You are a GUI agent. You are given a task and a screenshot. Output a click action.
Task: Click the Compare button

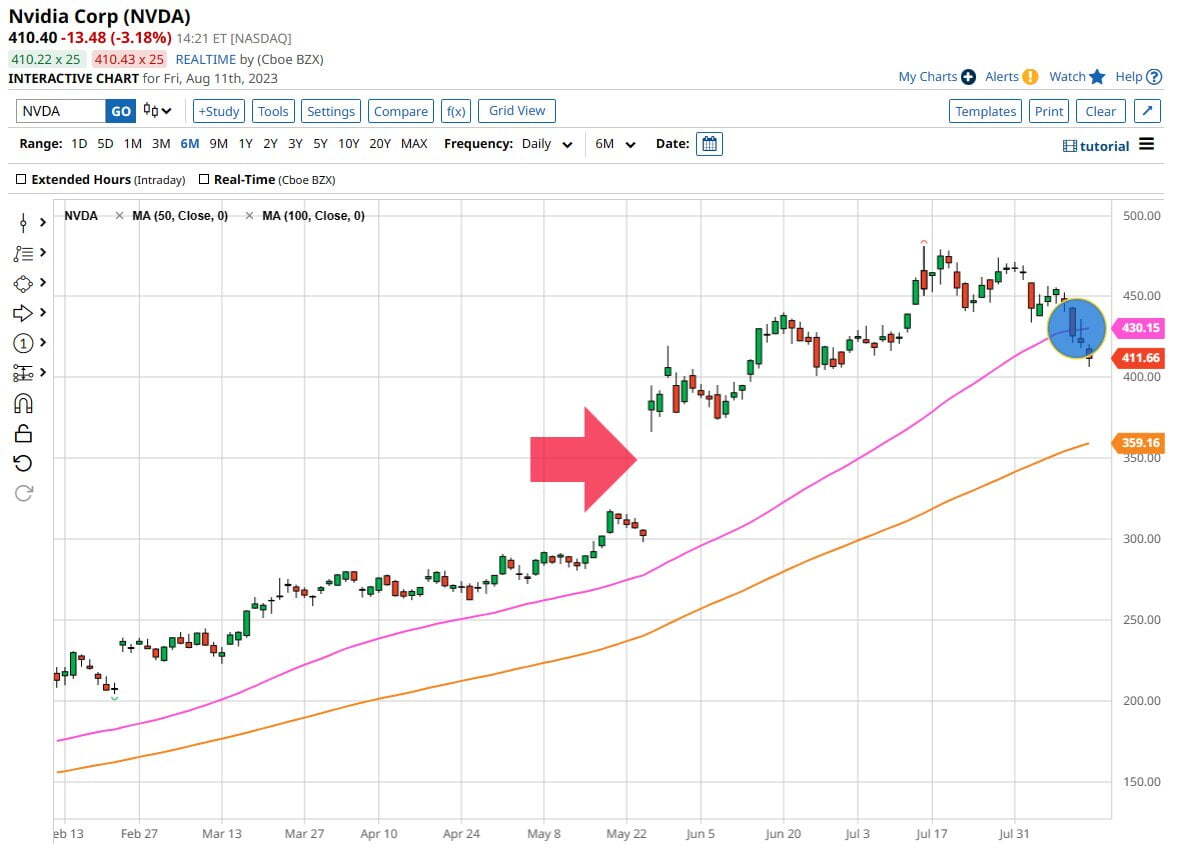click(401, 111)
